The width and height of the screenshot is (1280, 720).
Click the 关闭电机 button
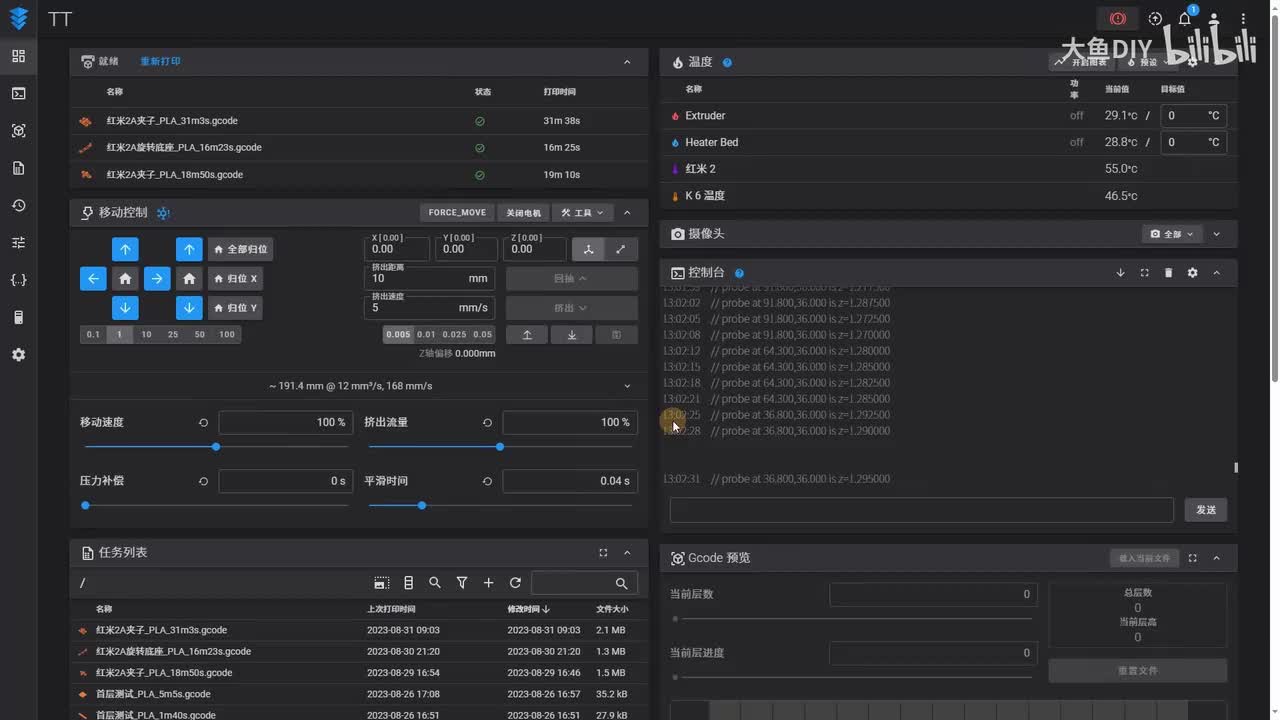[523, 213]
